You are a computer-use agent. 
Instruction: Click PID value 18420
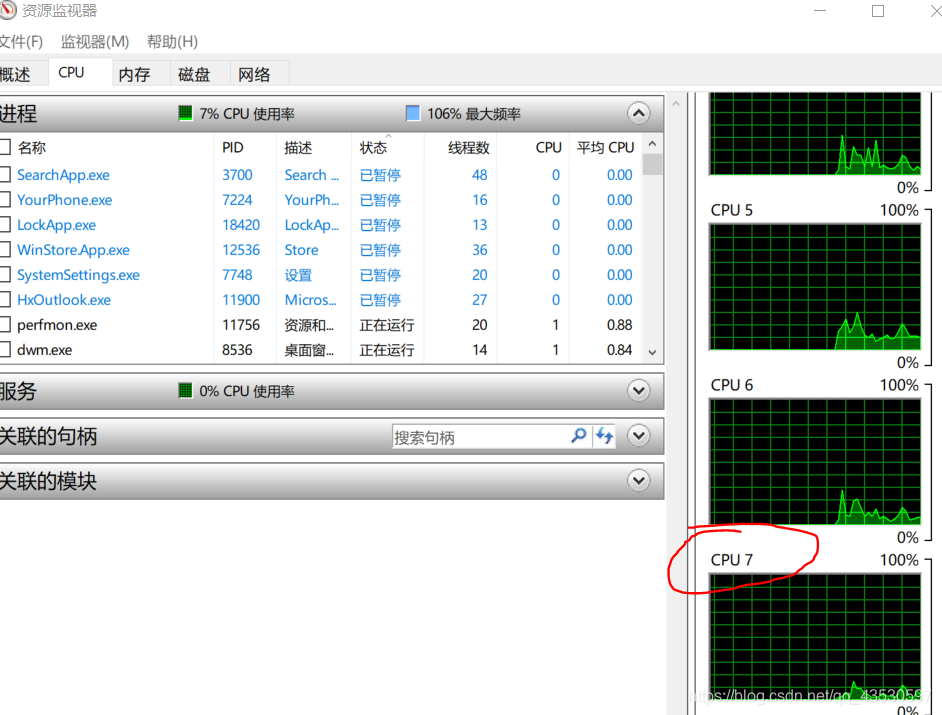[241, 225]
